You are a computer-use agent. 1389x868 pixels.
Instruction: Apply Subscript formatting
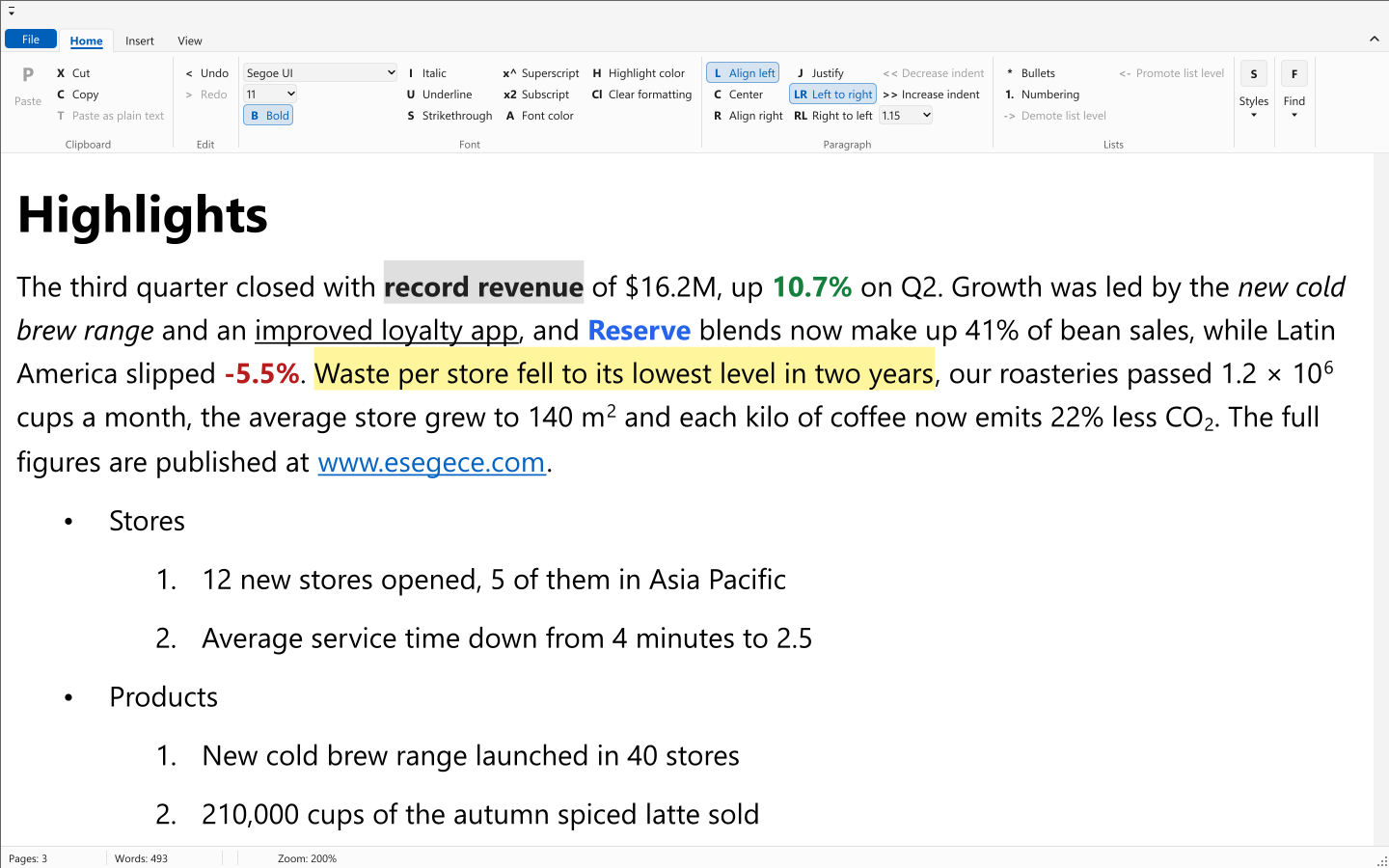[x=536, y=95]
